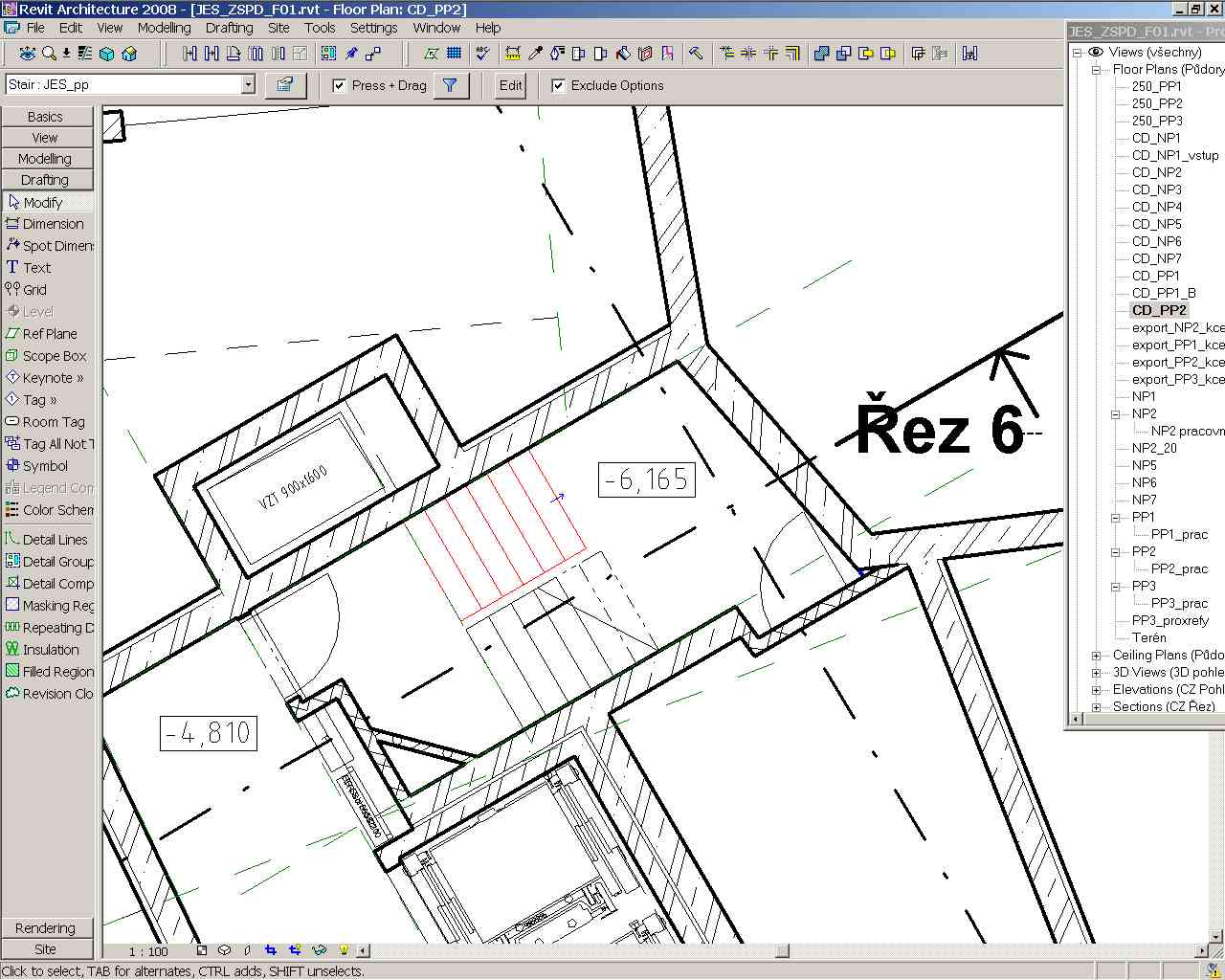The height and width of the screenshot is (980, 1225).
Task: Select the Detail Lines tool
Action: tap(48, 540)
